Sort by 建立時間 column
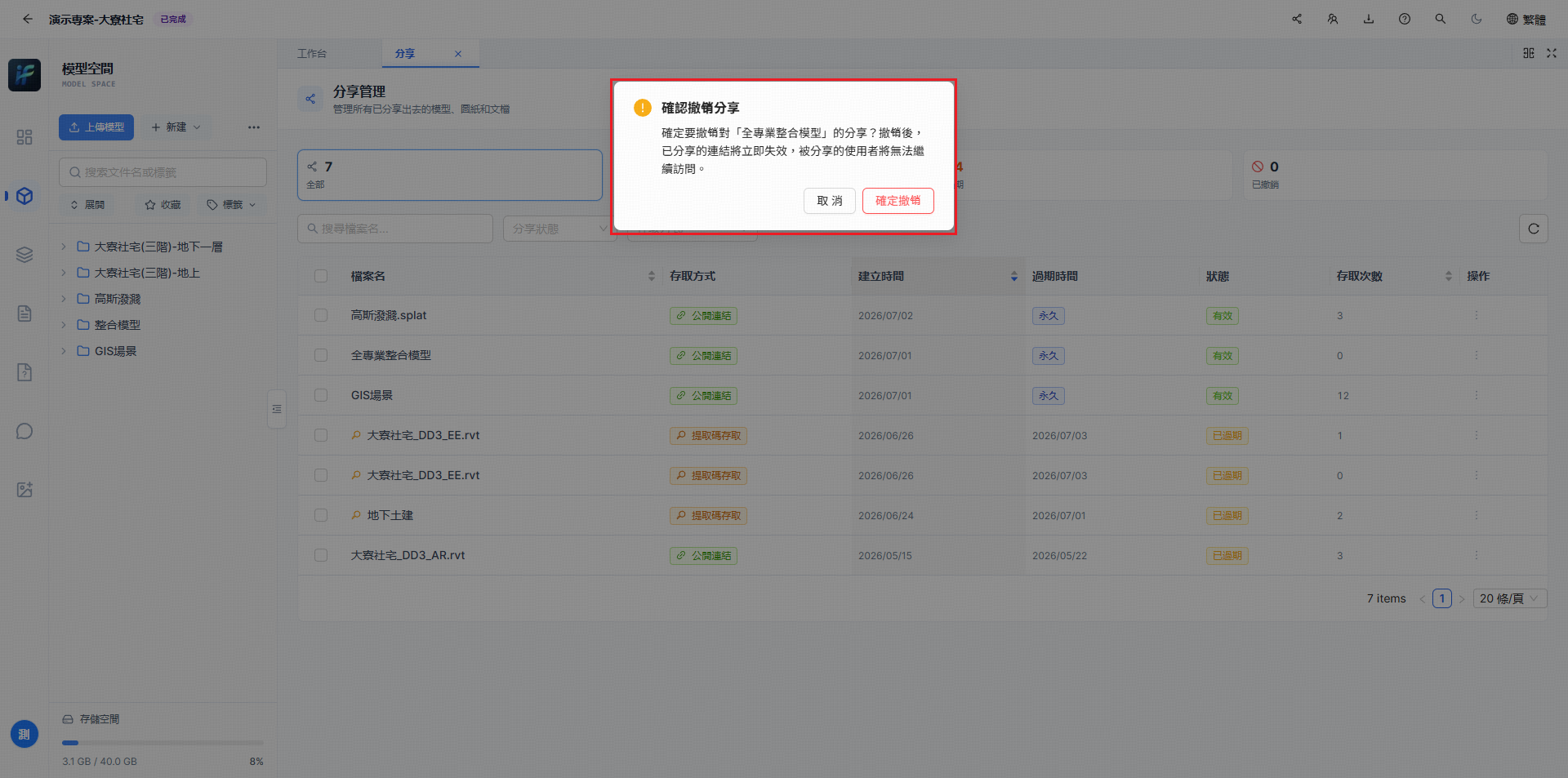Screen dimensions: 1568x778 coord(1013,276)
